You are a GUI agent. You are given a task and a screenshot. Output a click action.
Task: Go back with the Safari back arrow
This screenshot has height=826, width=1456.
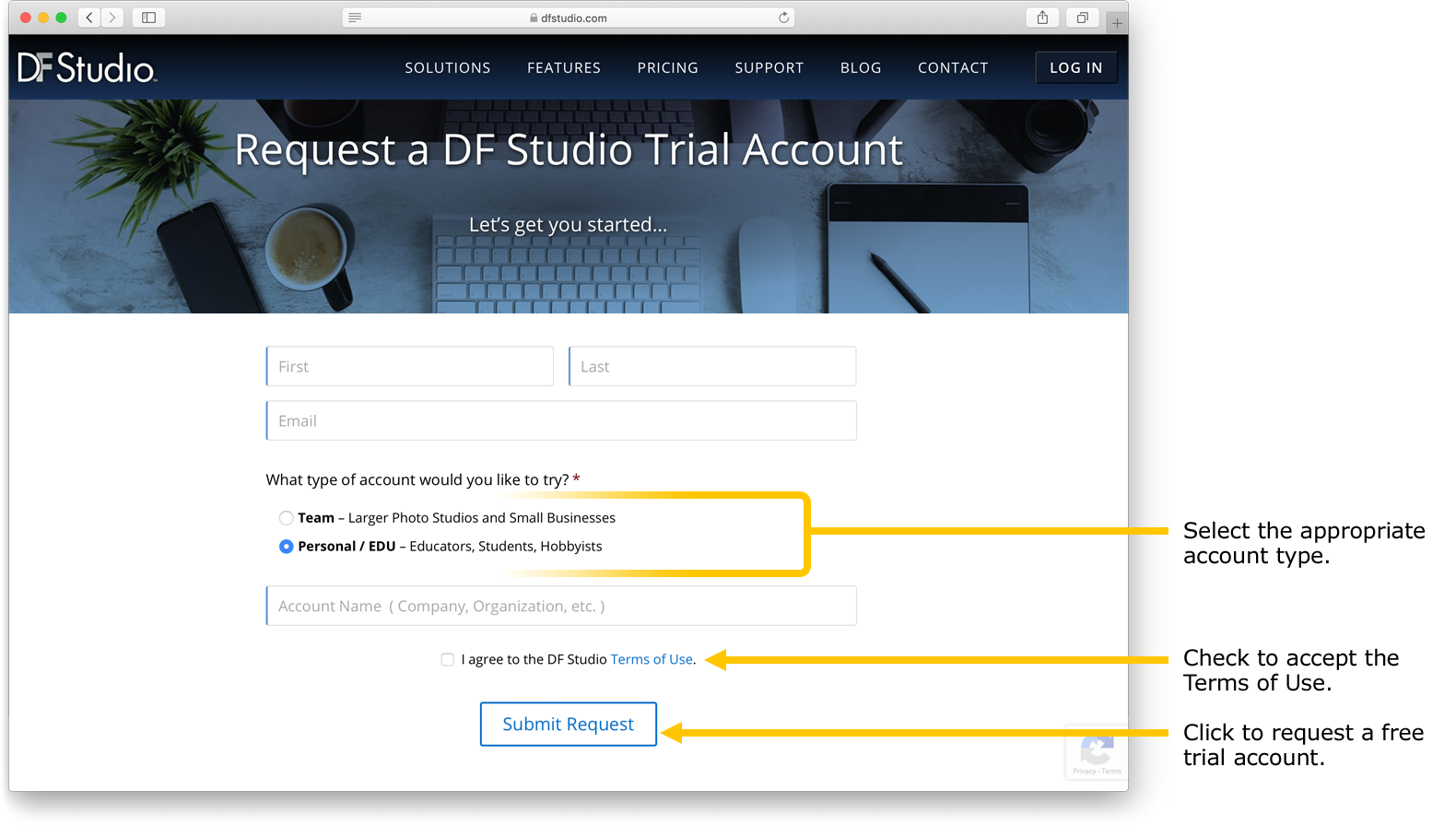pos(89,18)
